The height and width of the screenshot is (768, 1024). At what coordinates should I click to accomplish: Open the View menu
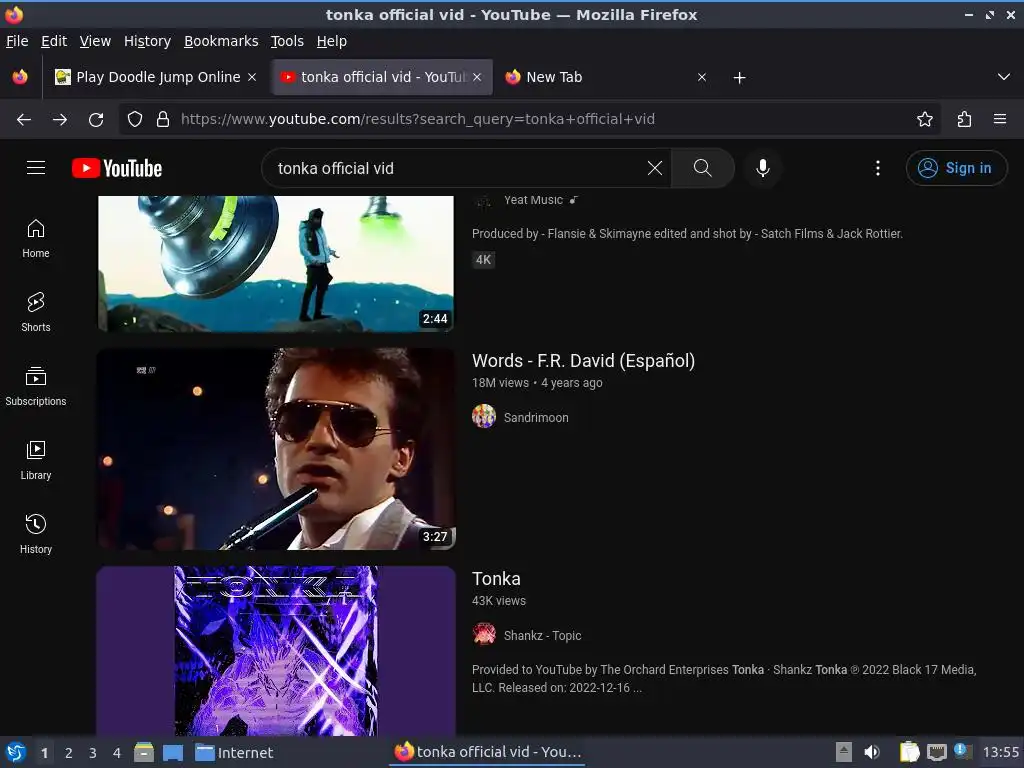95,41
